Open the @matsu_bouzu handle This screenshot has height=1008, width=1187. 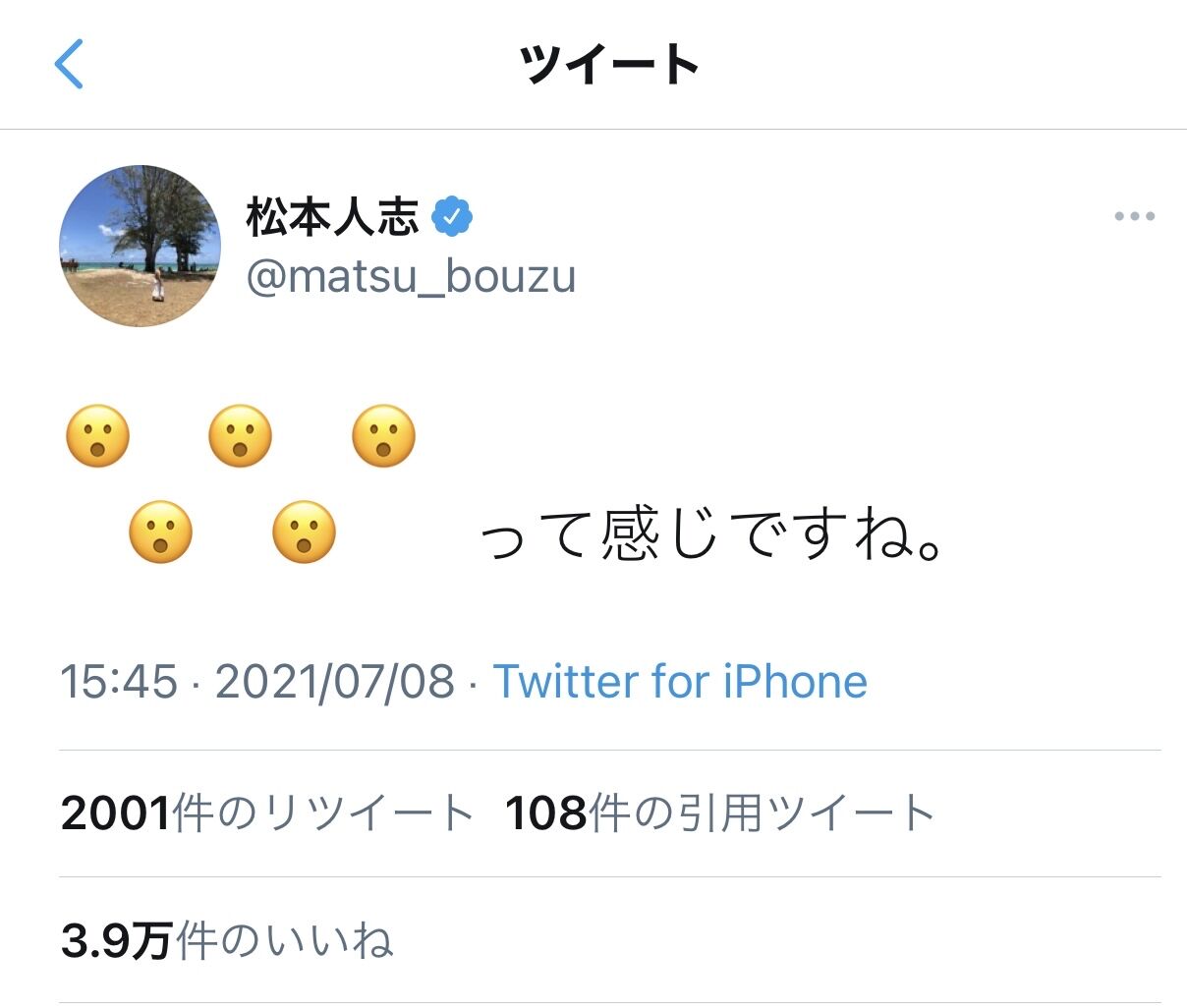411,277
